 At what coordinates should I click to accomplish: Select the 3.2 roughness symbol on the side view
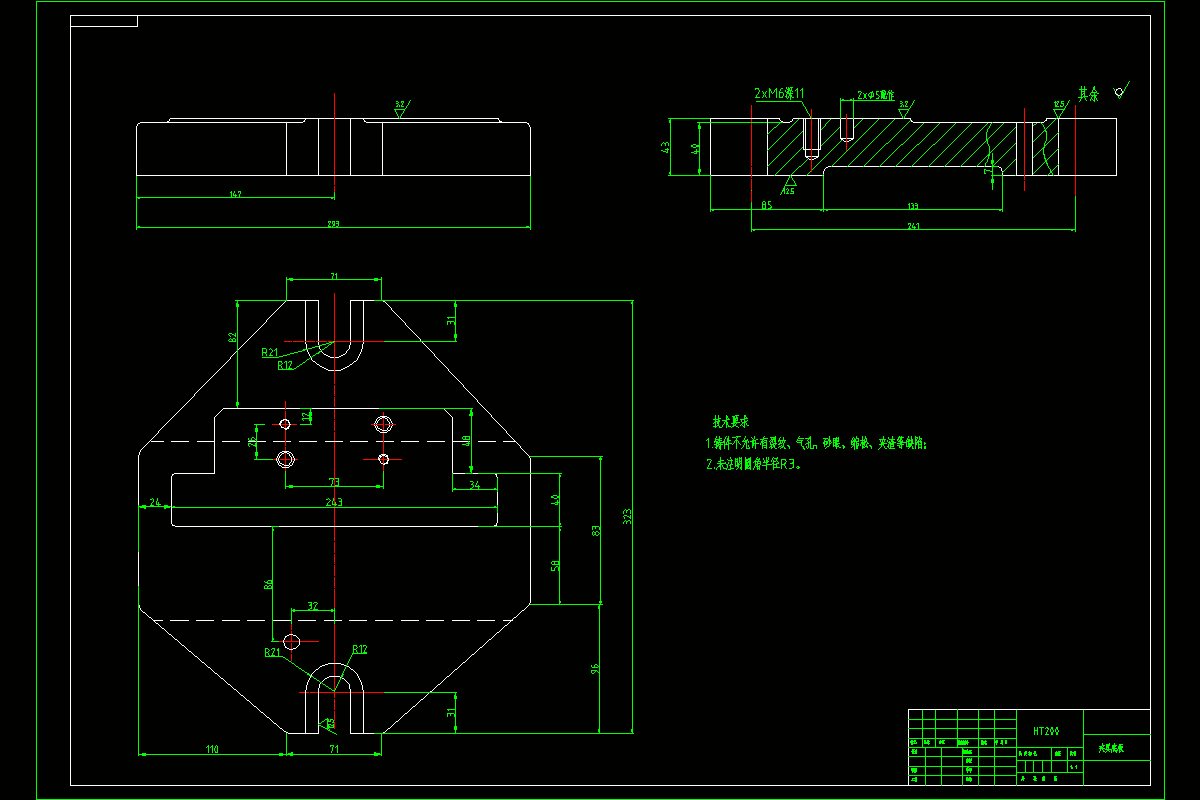[x=400, y=107]
